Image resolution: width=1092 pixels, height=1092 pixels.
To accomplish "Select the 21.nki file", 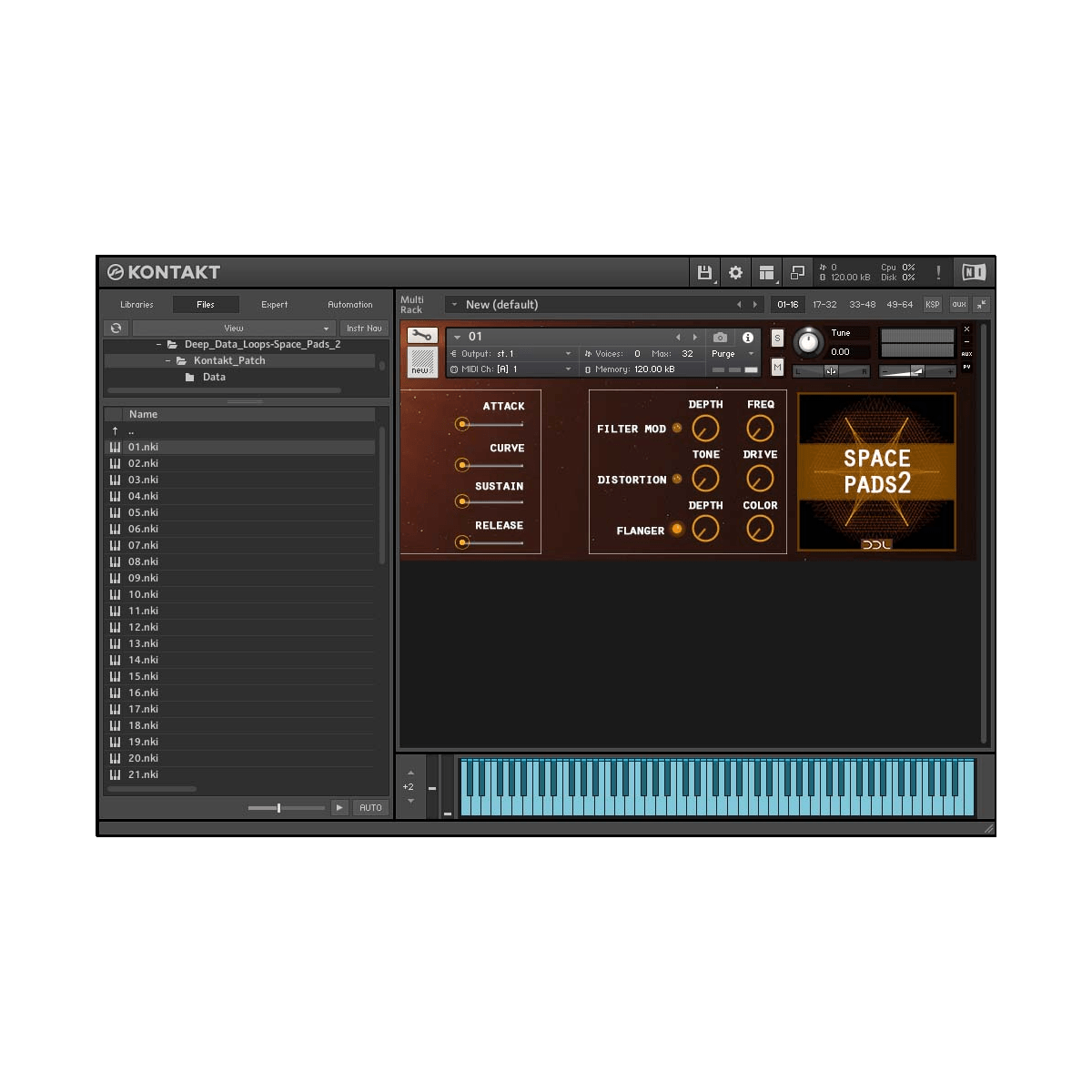I will coord(240,774).
